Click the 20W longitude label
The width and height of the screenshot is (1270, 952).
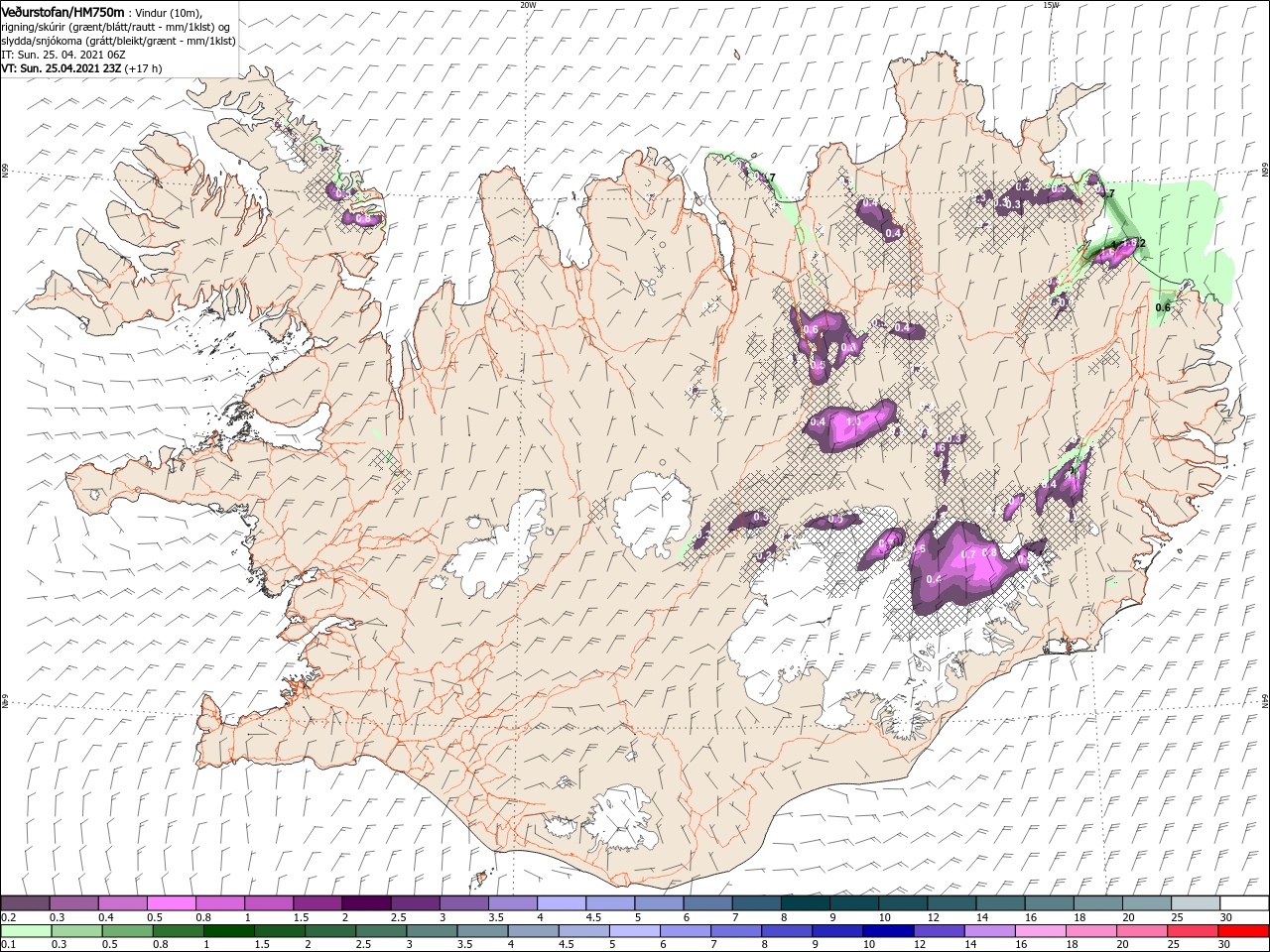point(528,5)
